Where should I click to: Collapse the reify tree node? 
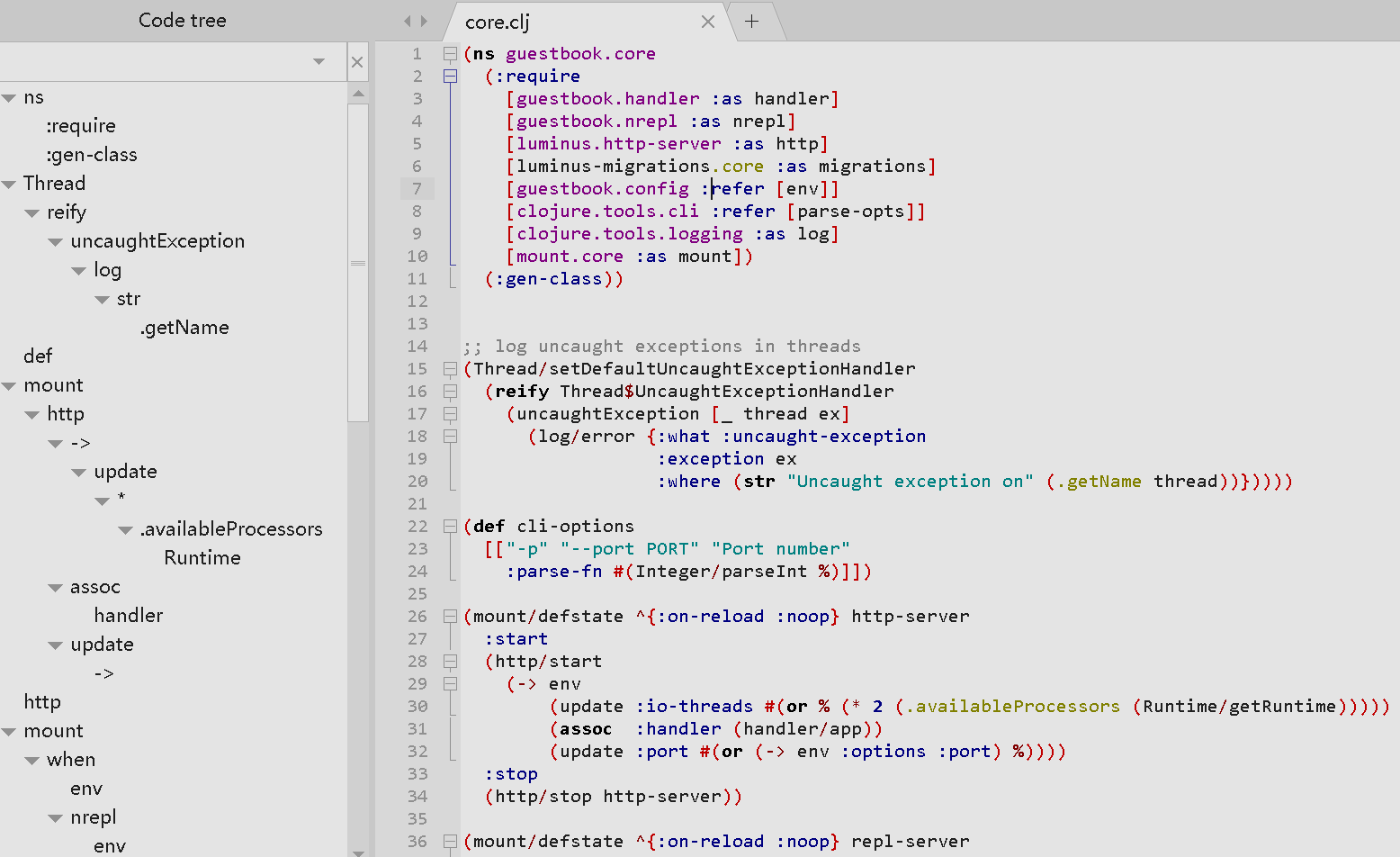(x=32, y=213)
